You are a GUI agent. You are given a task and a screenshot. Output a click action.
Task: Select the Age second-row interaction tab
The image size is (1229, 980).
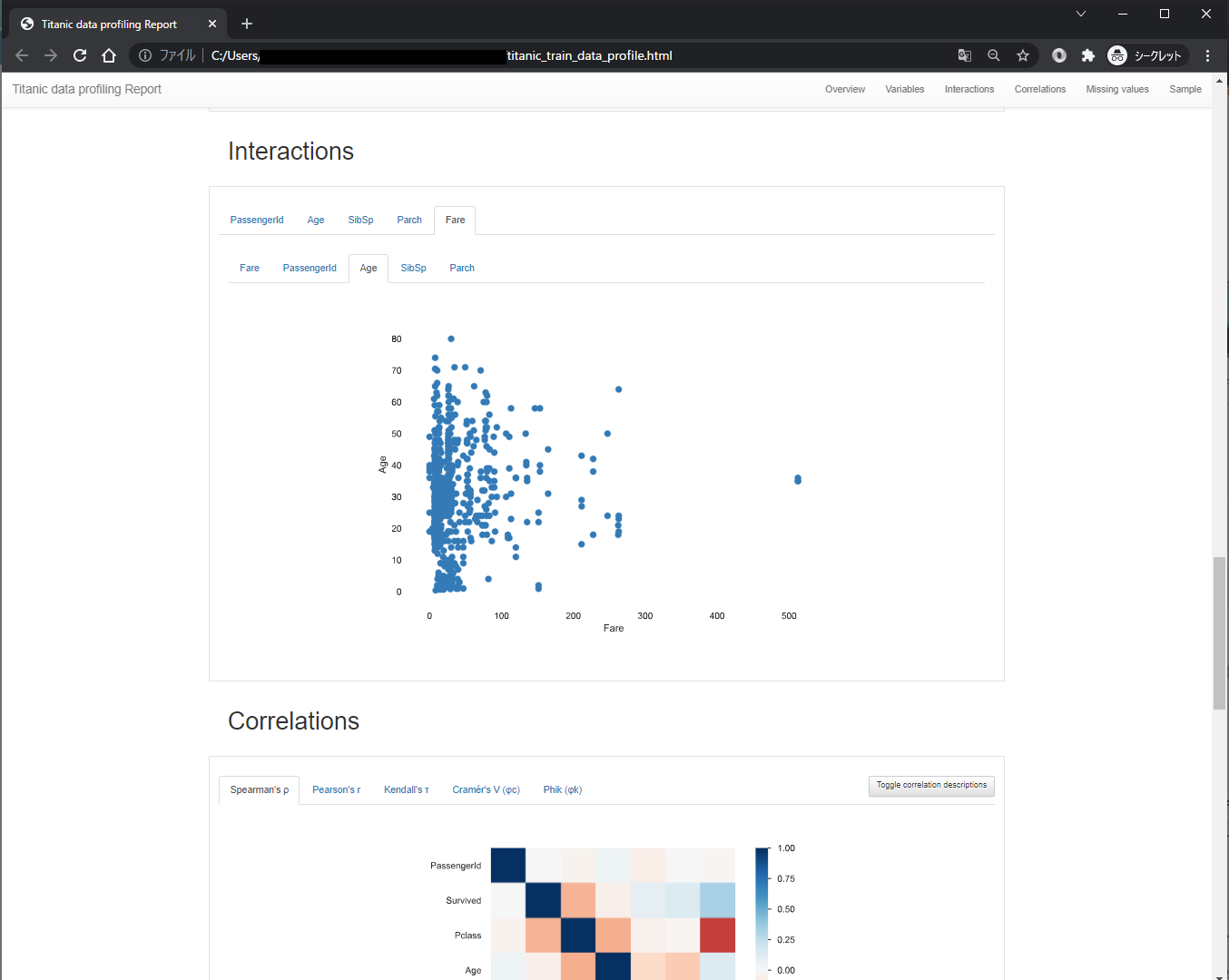(x=369, y=268)
